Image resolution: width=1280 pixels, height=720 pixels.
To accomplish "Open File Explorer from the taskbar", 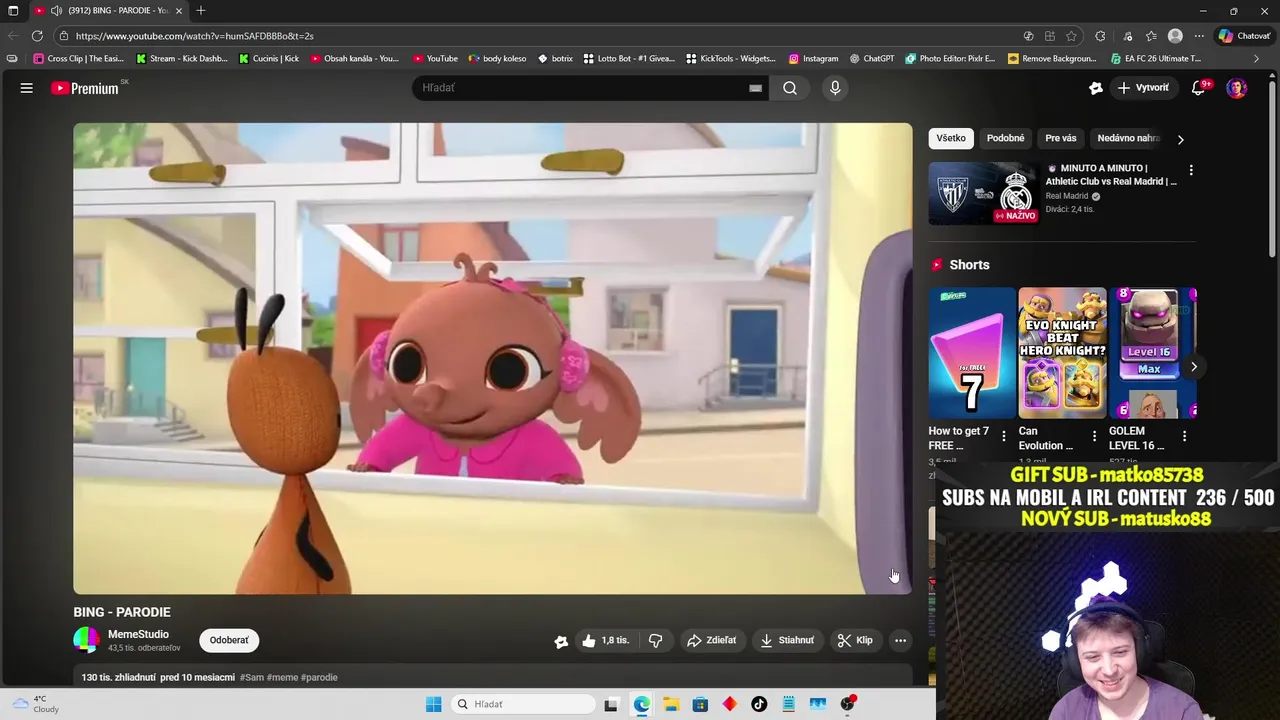I will [671, 704].
